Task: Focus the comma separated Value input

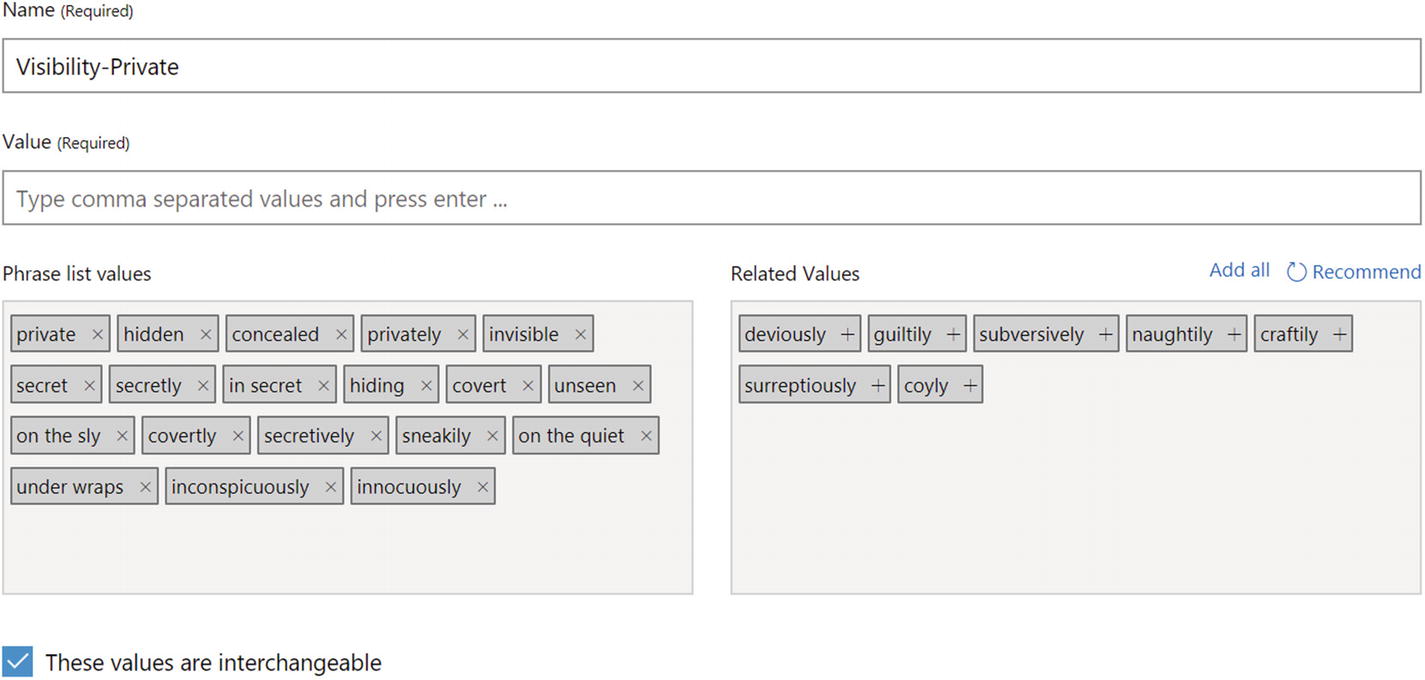Action: click(x=711, y=199)
